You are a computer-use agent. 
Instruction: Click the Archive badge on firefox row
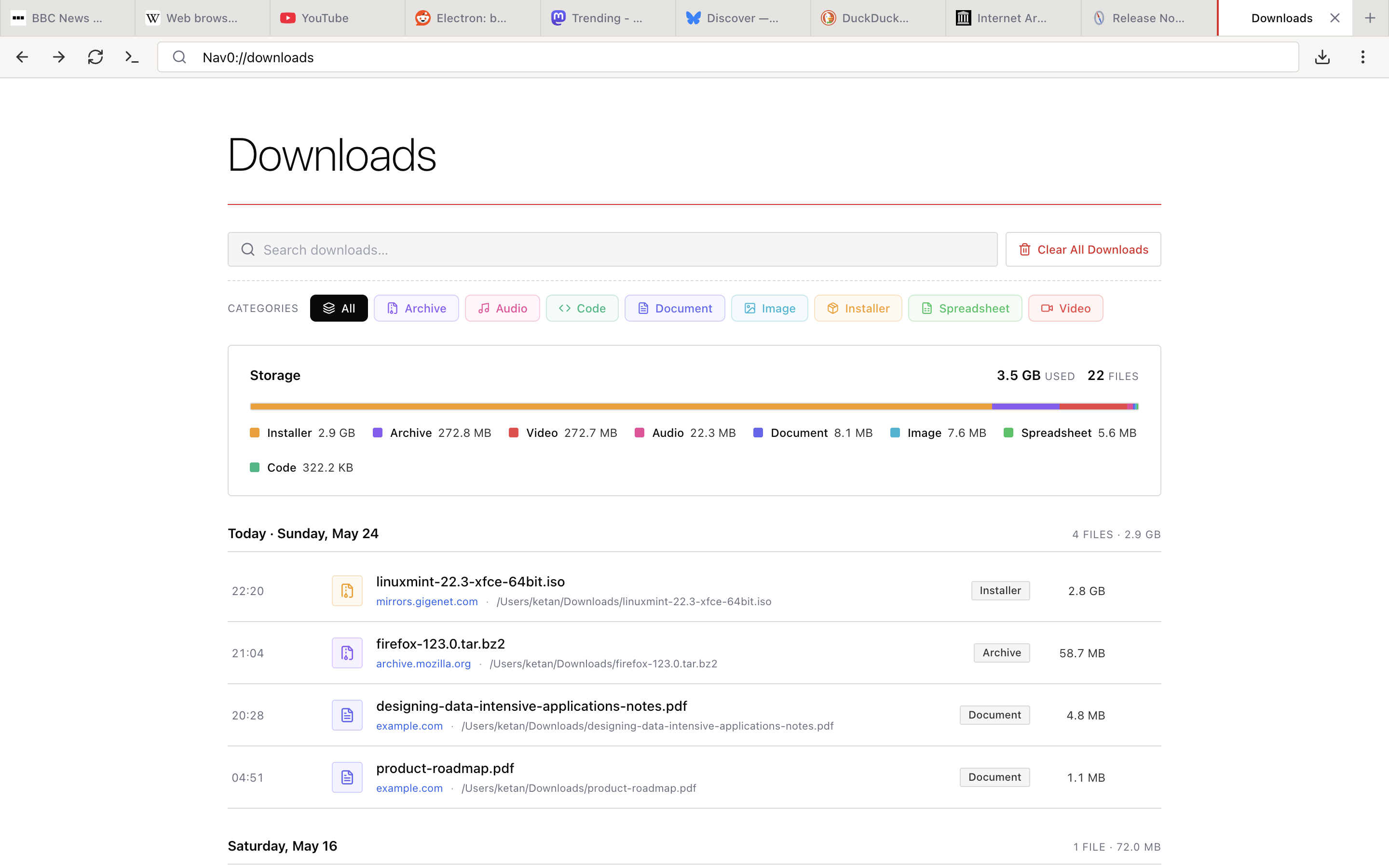[1002, 653]
